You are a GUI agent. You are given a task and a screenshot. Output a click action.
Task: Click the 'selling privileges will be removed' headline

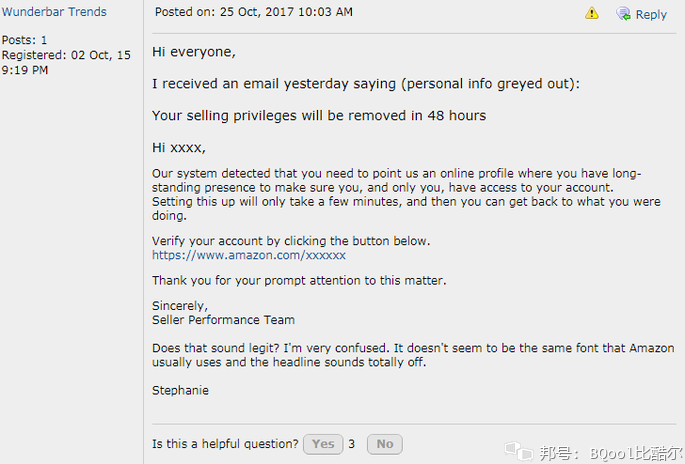(x=319, y=116)
